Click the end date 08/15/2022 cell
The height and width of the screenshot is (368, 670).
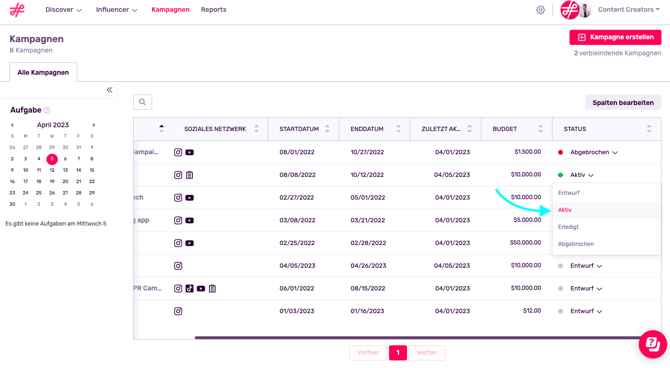367,289
